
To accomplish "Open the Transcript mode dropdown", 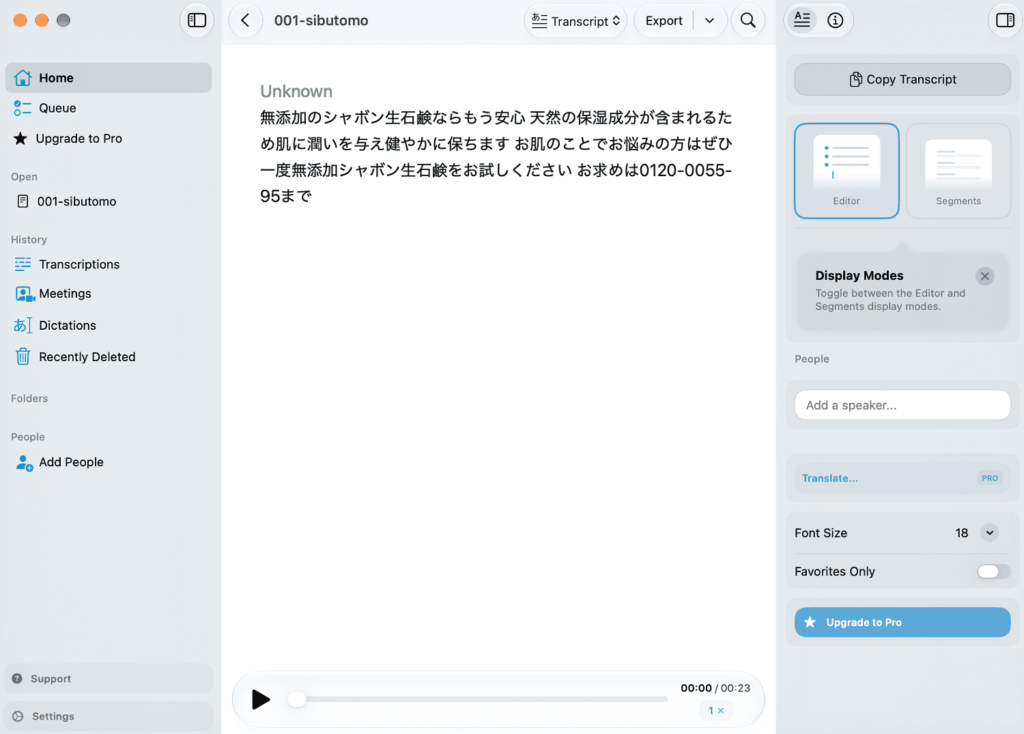I will 575,21.
